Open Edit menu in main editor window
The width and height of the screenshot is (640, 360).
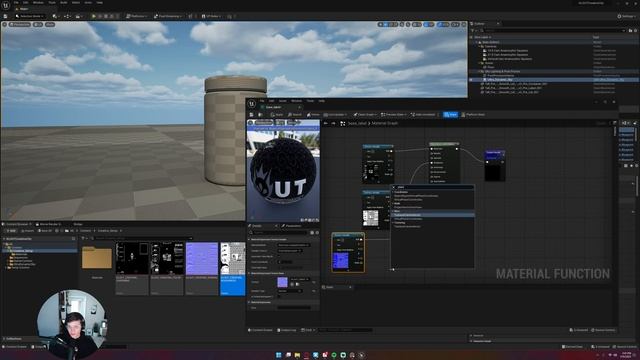coord(26,2)
